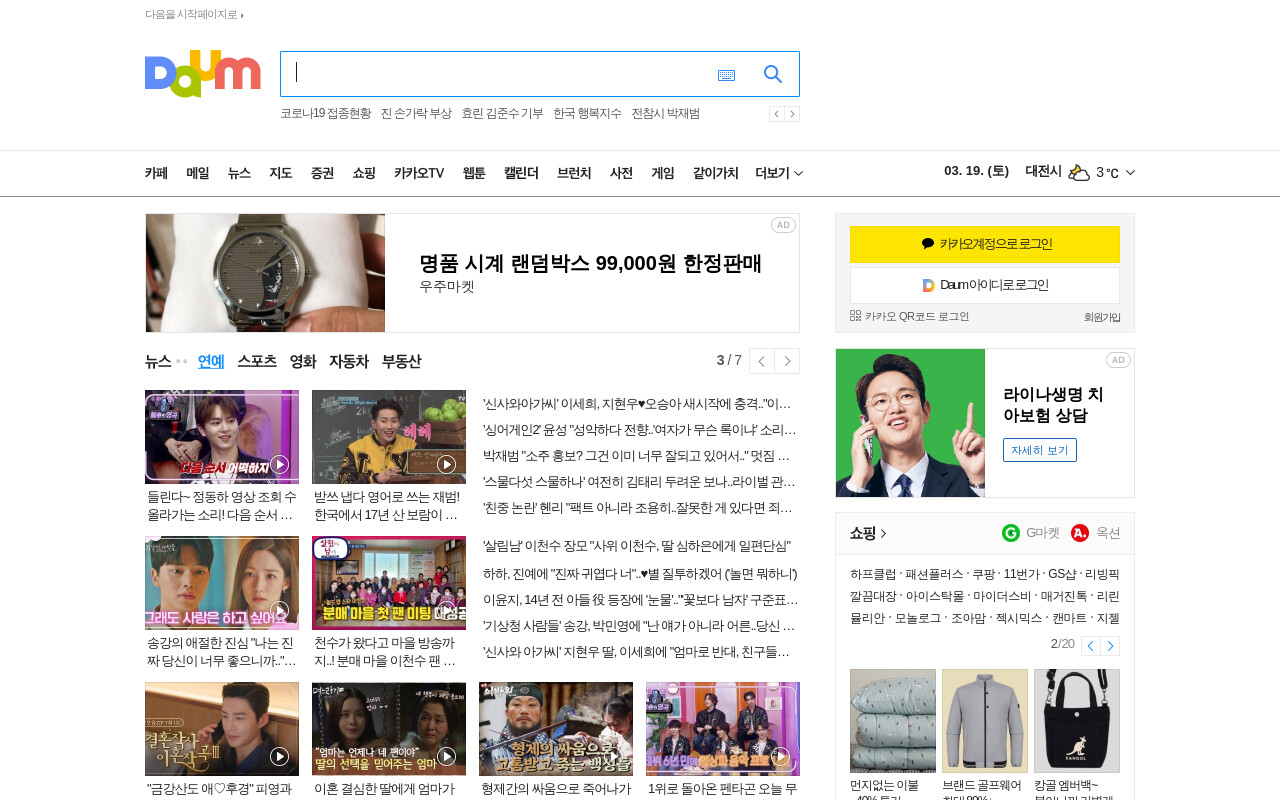Click G마켓 shopping tab label
The image size is (1280, 800).
[1043, 533]
